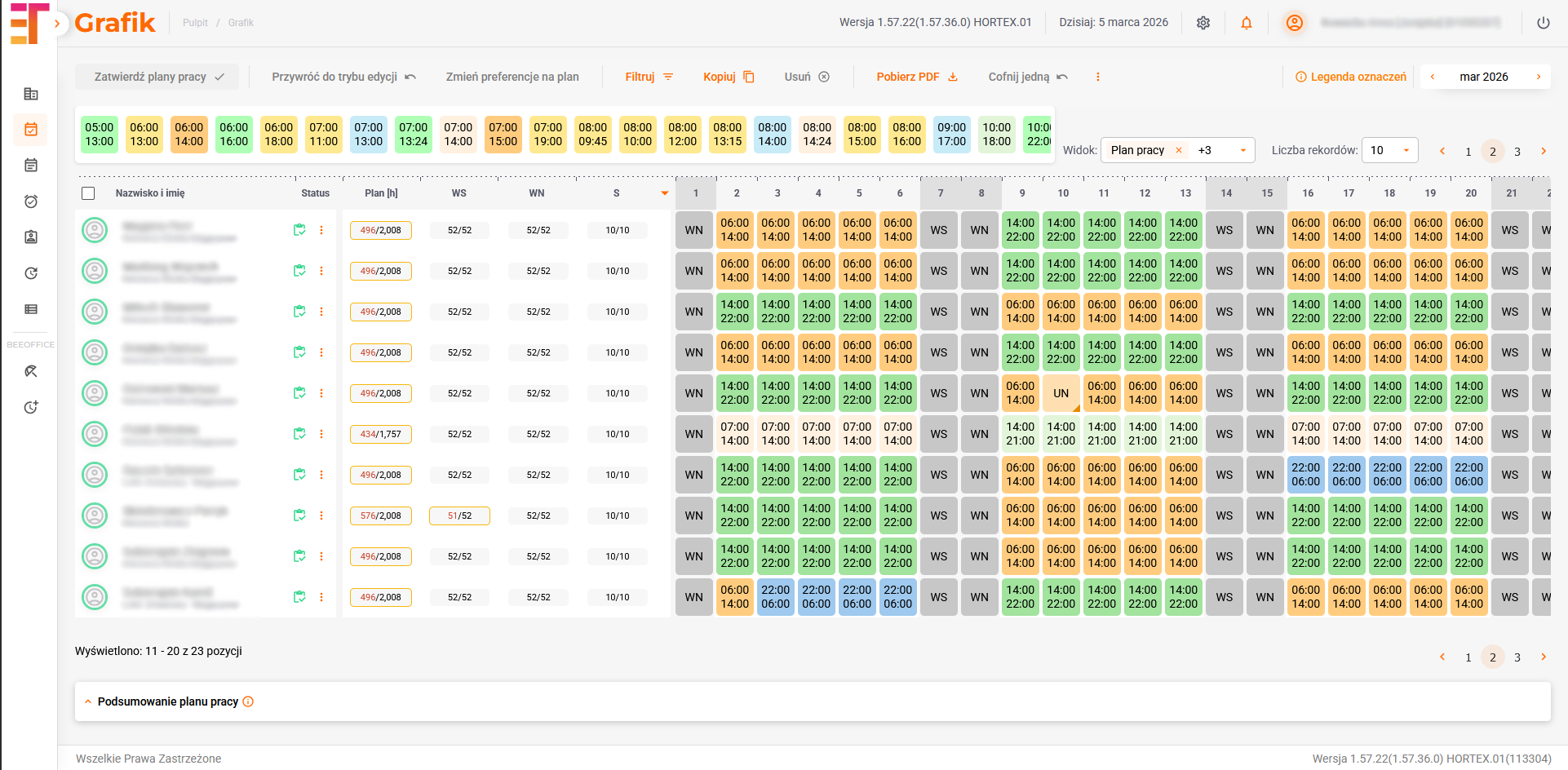This screenshot has height=770, width=1568.
Task: Click the Pulpit breadcrumb
Action: tap(195, 23)
